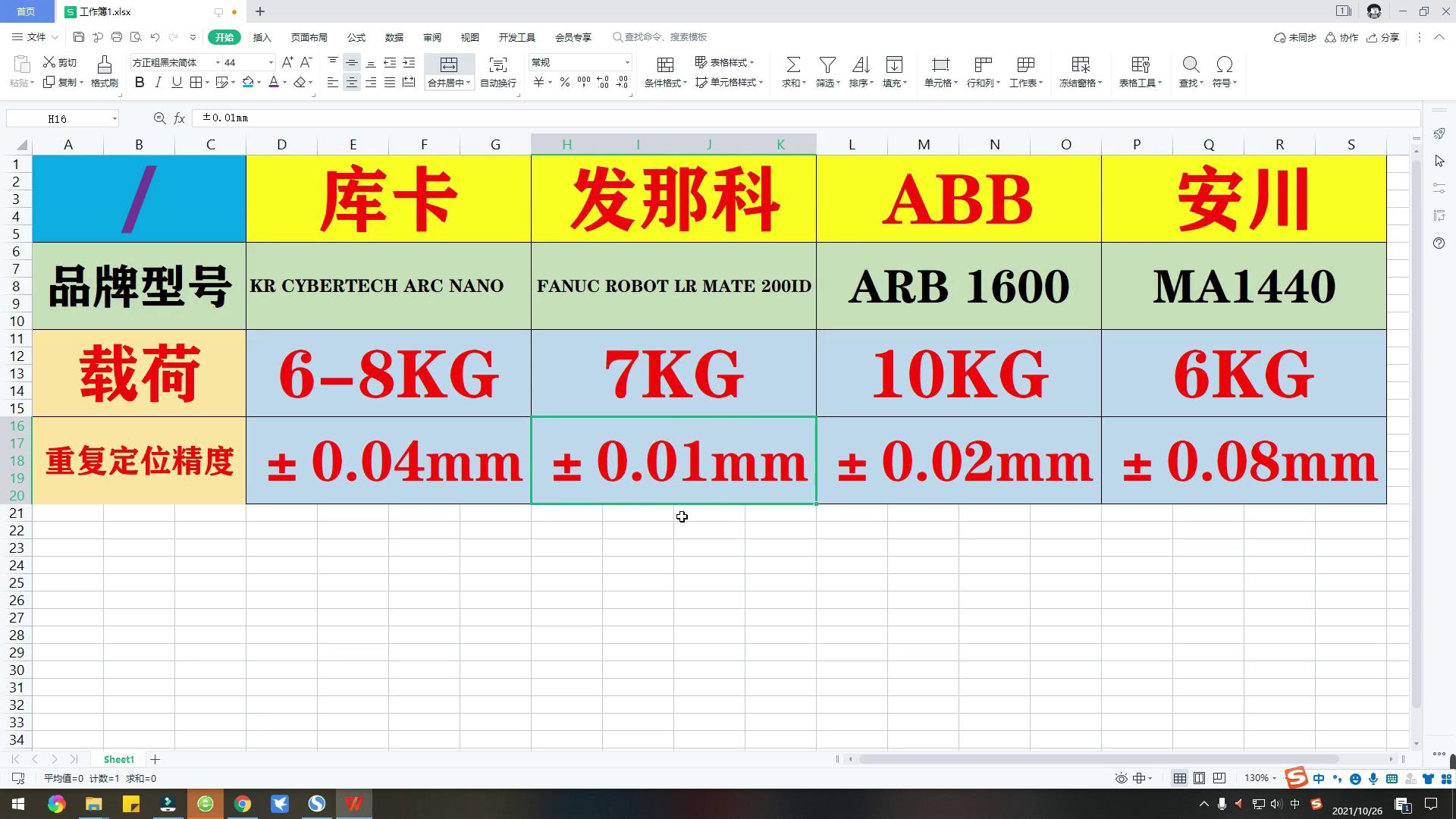Open the 公式 (Formulas) tab

point(356,37)
